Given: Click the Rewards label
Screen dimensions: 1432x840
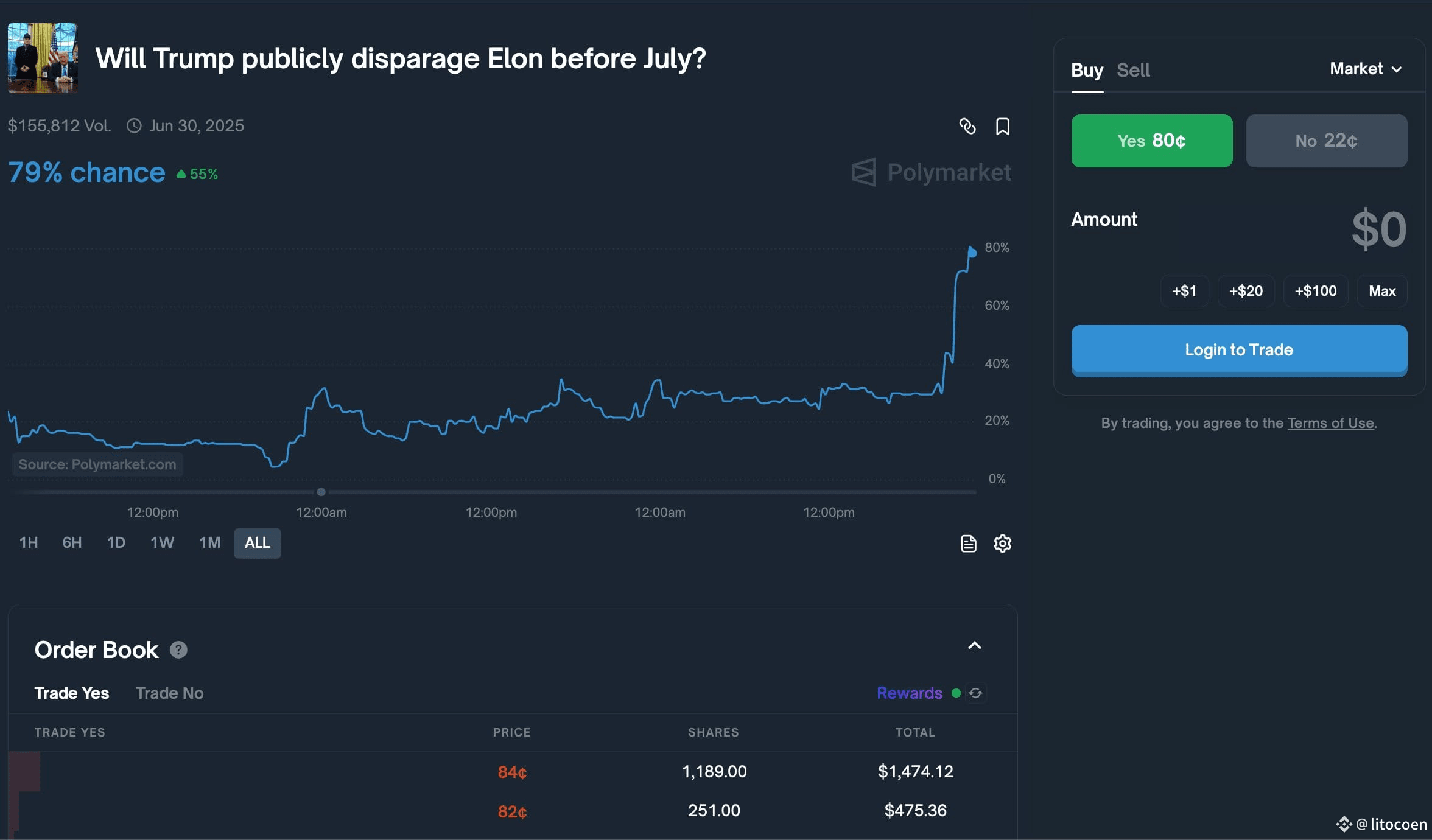Looking at the screenshot, I should coord(909,693).
